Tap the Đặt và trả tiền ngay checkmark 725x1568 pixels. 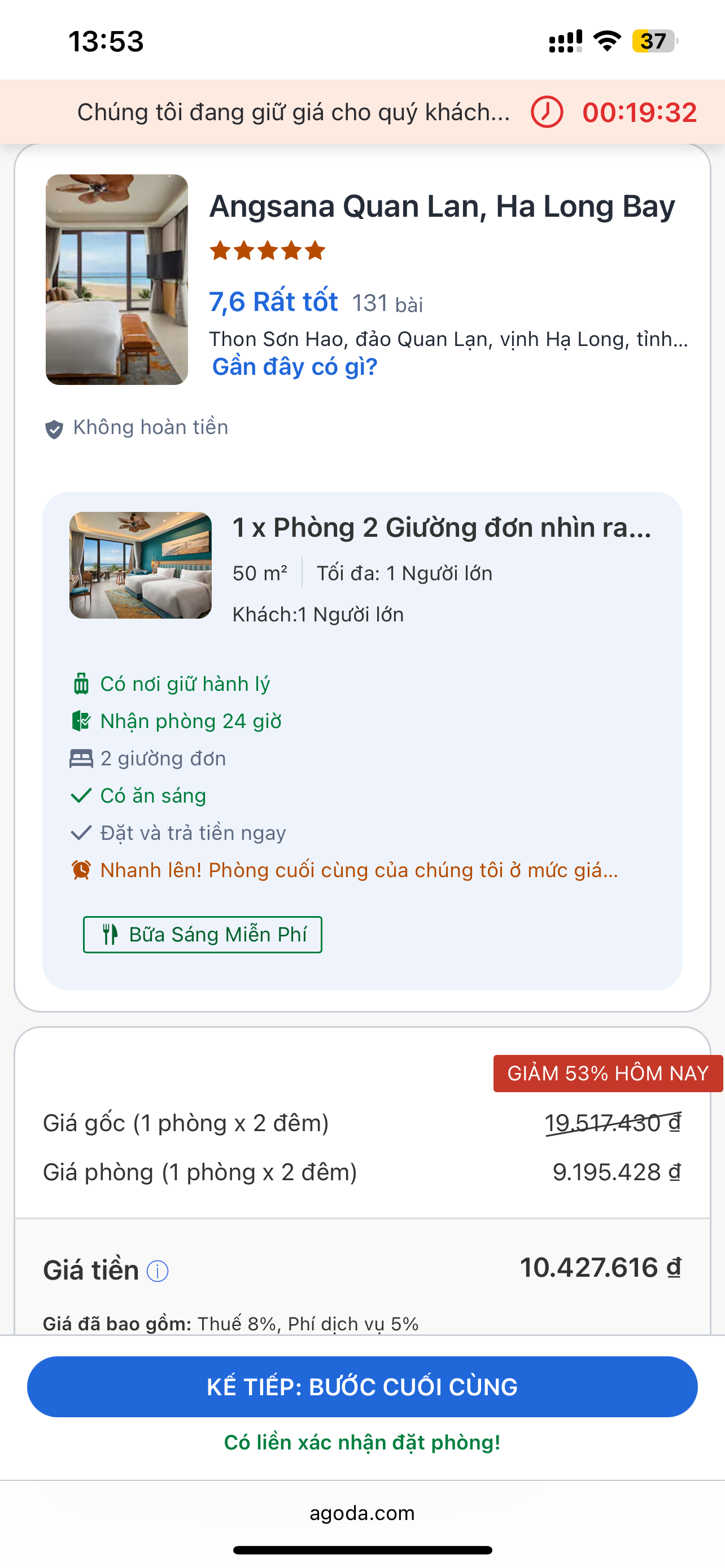tap(81, 833)
